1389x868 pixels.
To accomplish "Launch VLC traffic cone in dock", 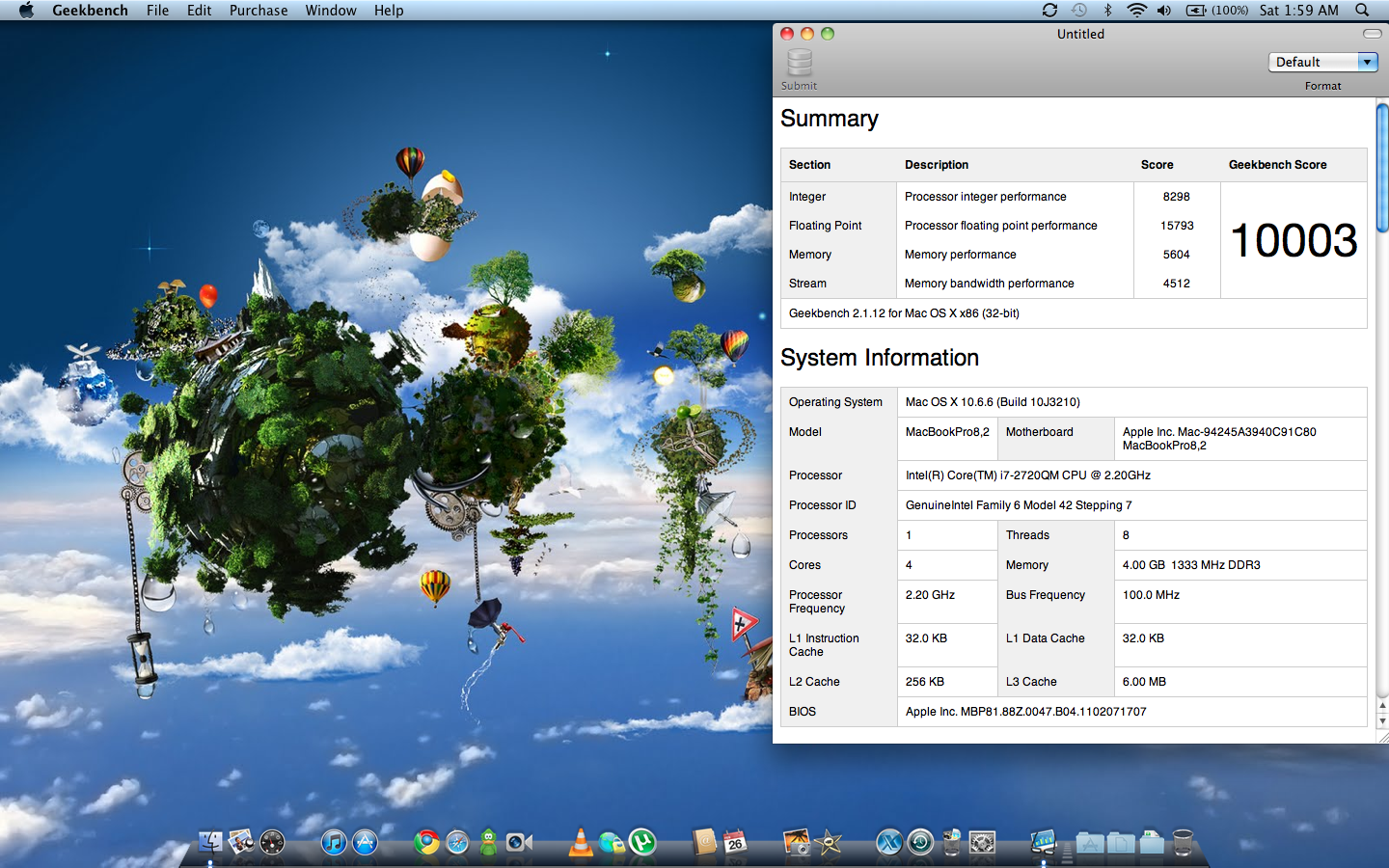I will [581, 842].
